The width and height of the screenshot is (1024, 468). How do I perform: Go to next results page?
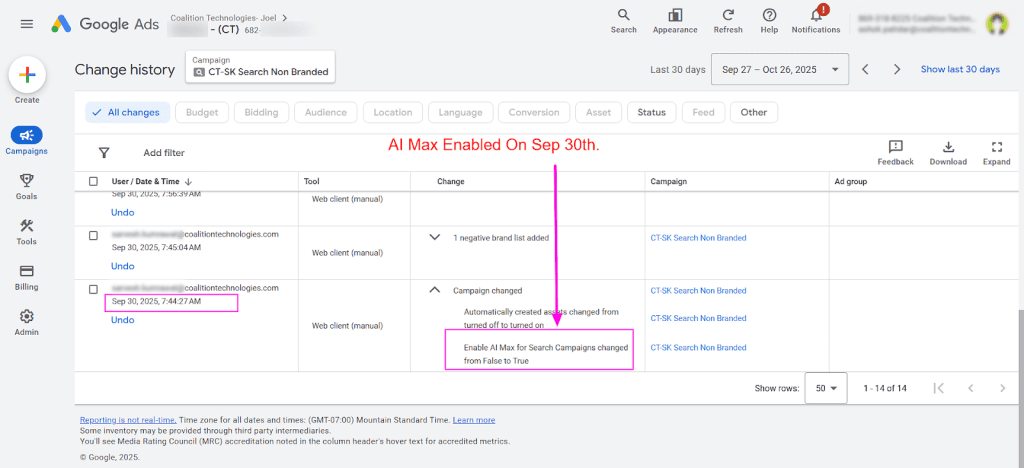pos(1002,388)
